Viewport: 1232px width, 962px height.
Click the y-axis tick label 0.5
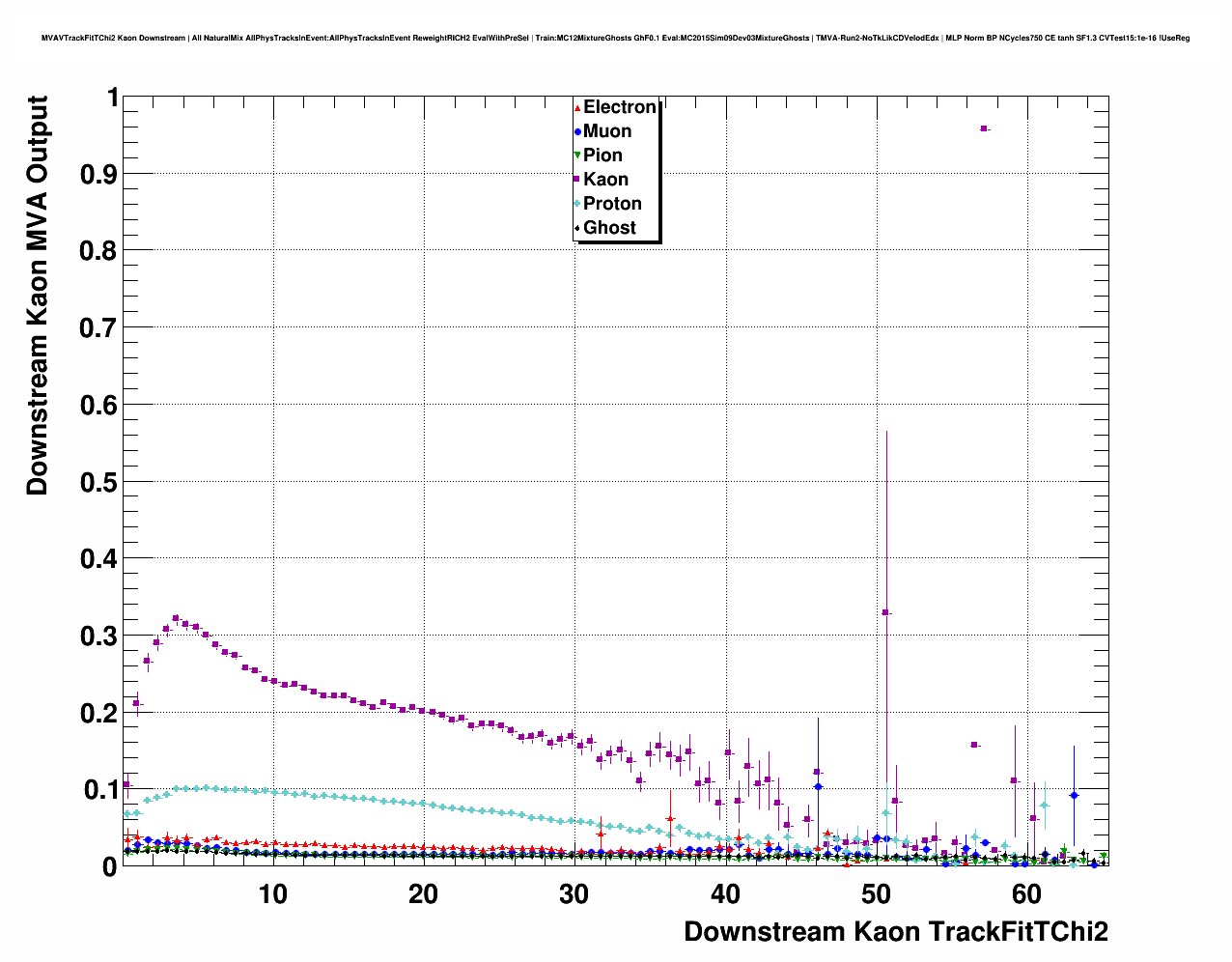(x=98, y=482)
